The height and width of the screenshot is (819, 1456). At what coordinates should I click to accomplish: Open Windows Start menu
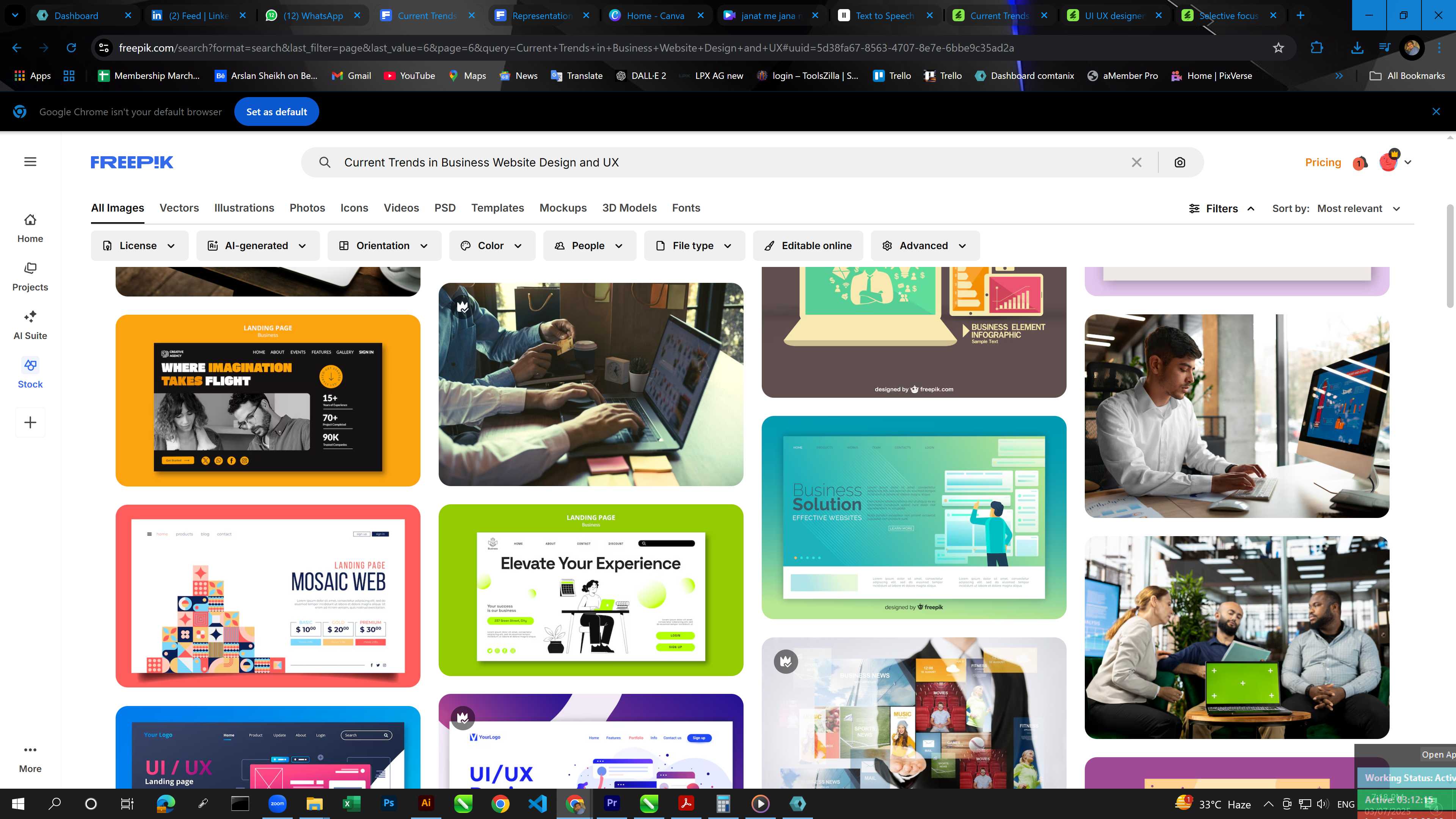coord(18,803)
